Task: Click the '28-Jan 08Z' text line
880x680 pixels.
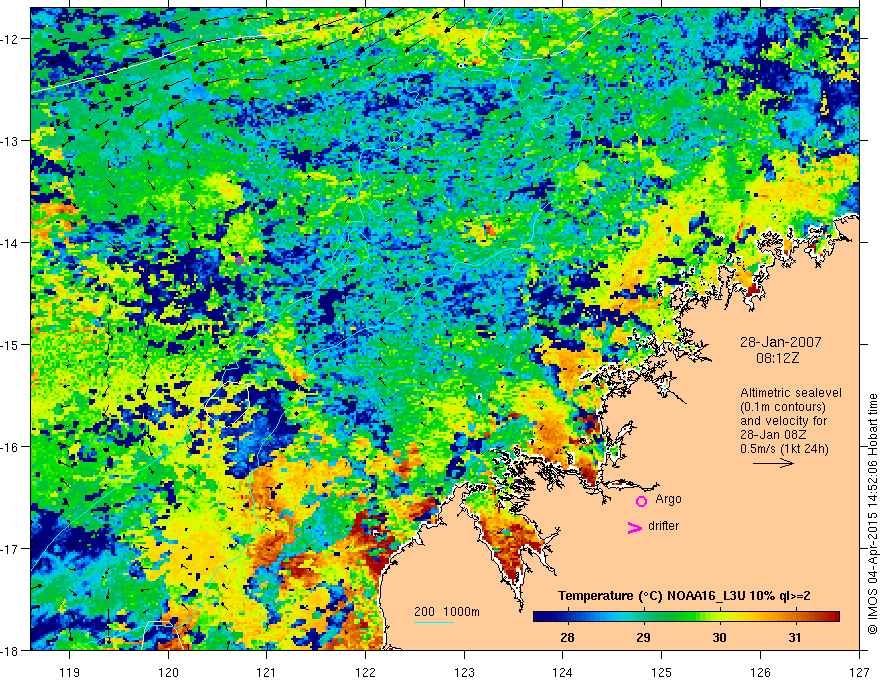Action: click(x=776, y=435)
